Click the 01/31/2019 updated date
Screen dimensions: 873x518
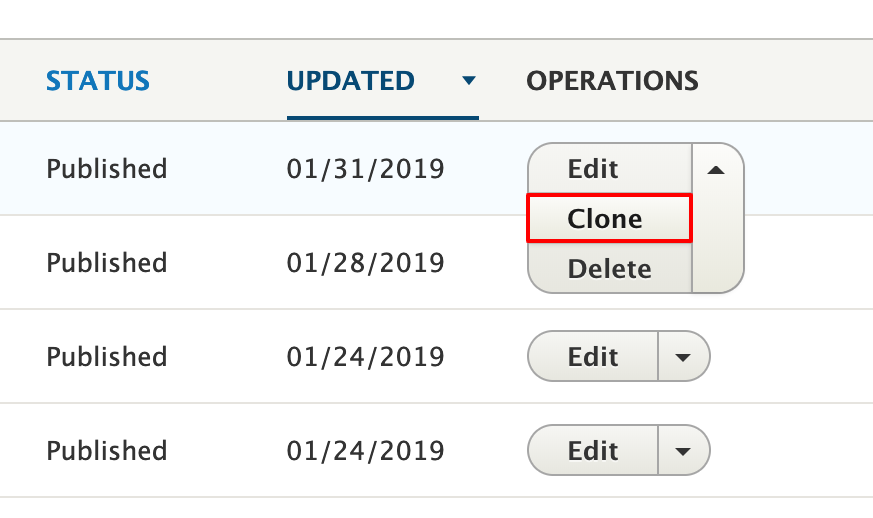point(365,168)
